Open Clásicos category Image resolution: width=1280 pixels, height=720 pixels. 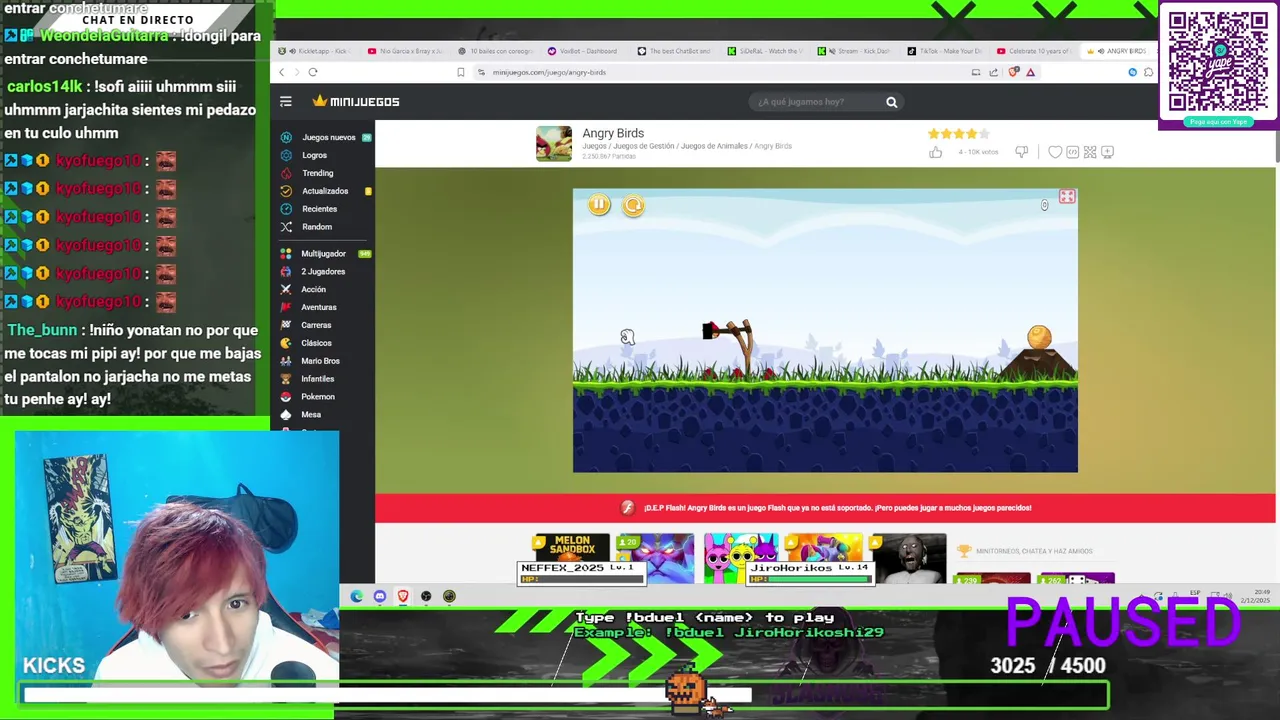tap(316, 343)
